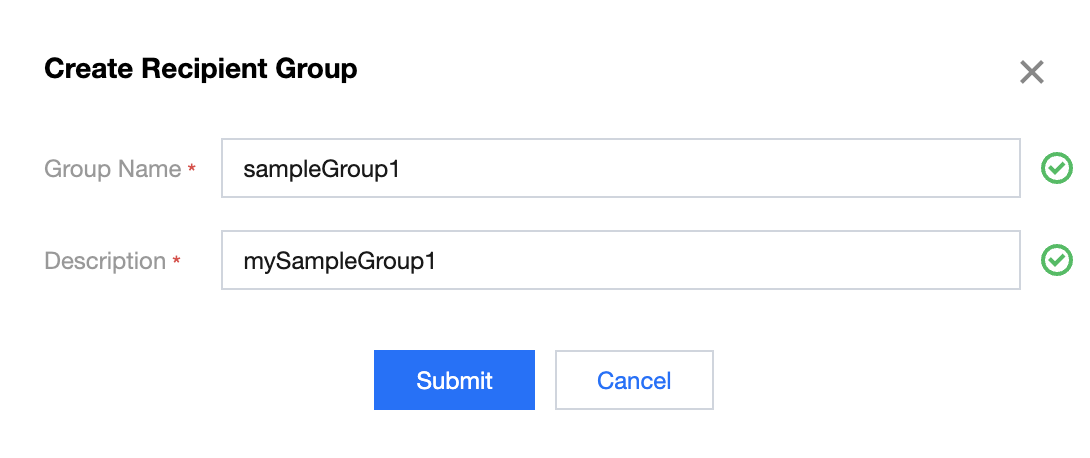The image size is (1090, 458).
Task: Click the red asterisk next to Description
Action: pos(177,262)
